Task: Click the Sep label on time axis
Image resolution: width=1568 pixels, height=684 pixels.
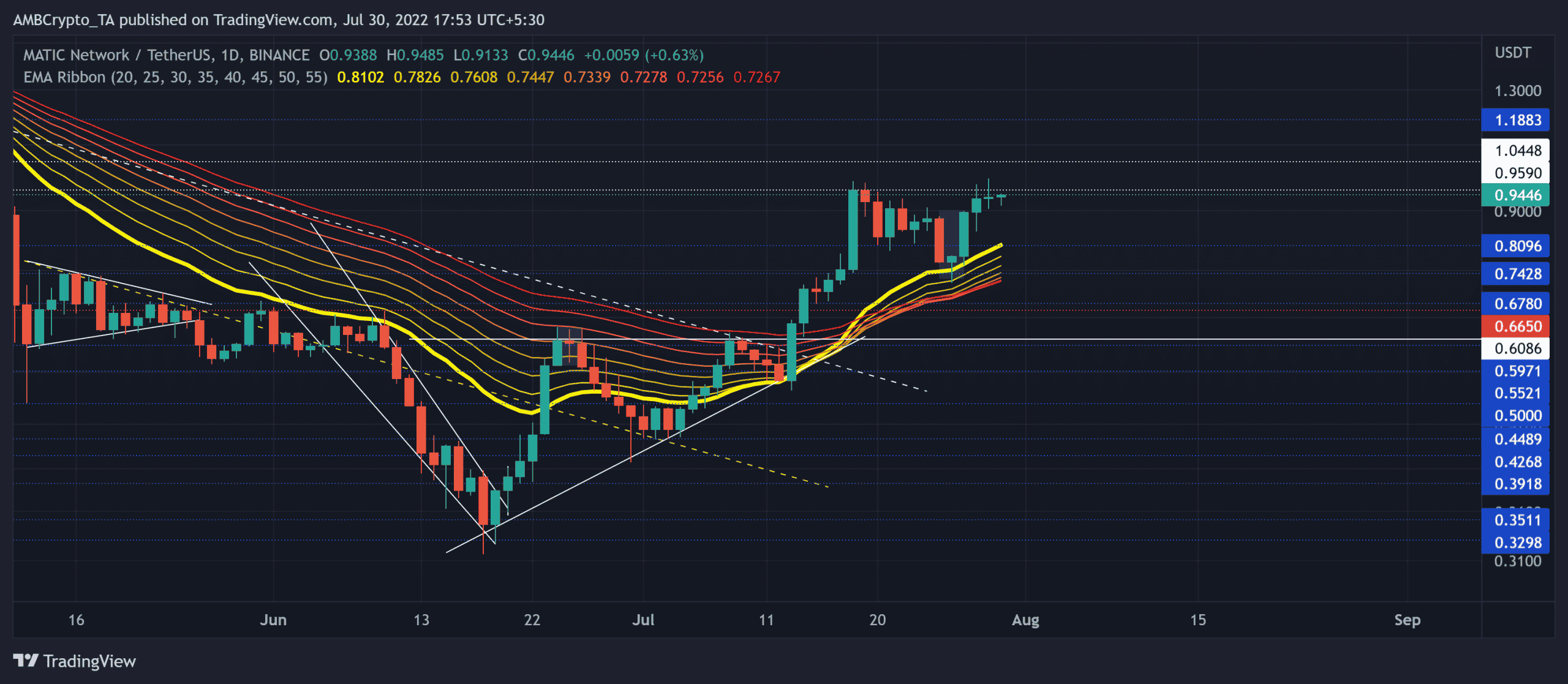Action: point(1407,620)
